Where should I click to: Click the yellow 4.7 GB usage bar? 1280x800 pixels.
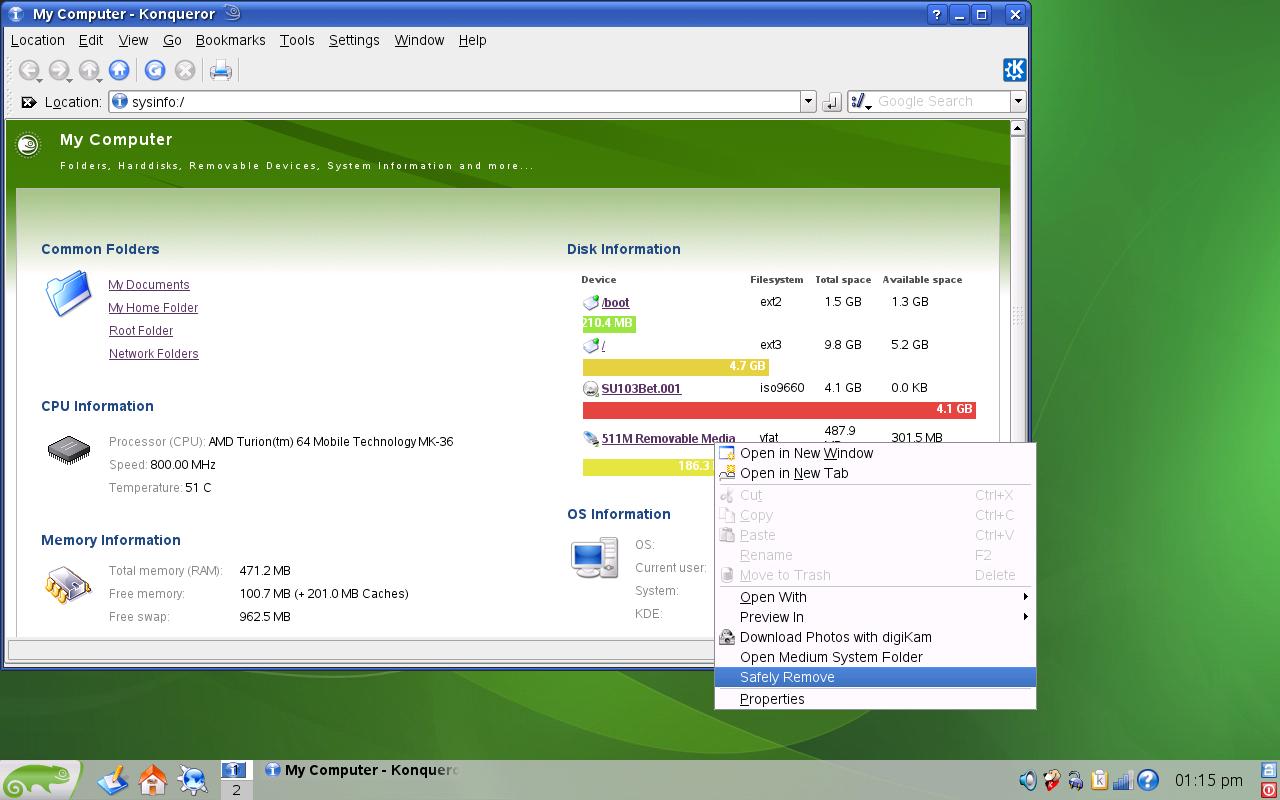pos(675,366)
